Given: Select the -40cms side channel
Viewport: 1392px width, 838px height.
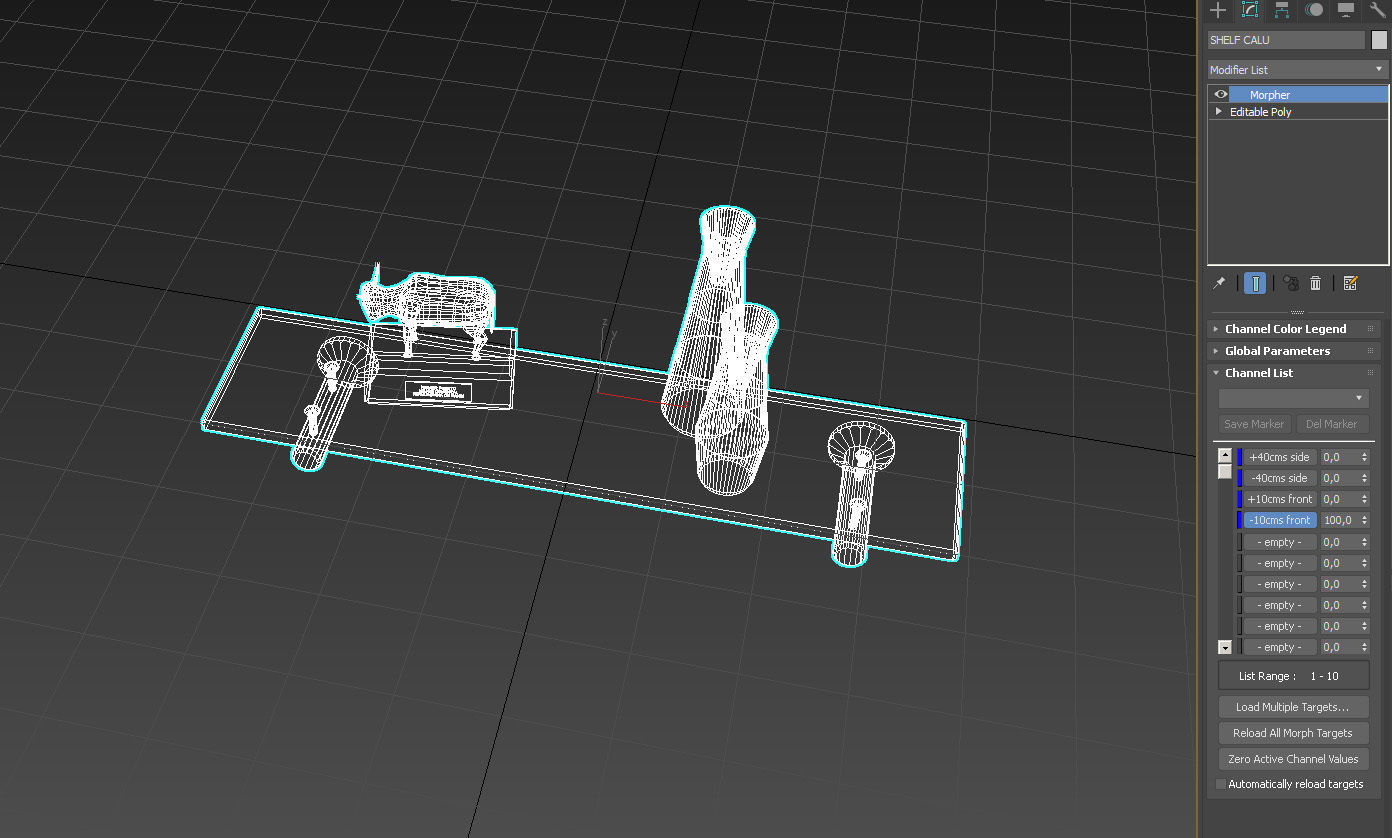Looking at the screenshot, I should pos(1279,478).
